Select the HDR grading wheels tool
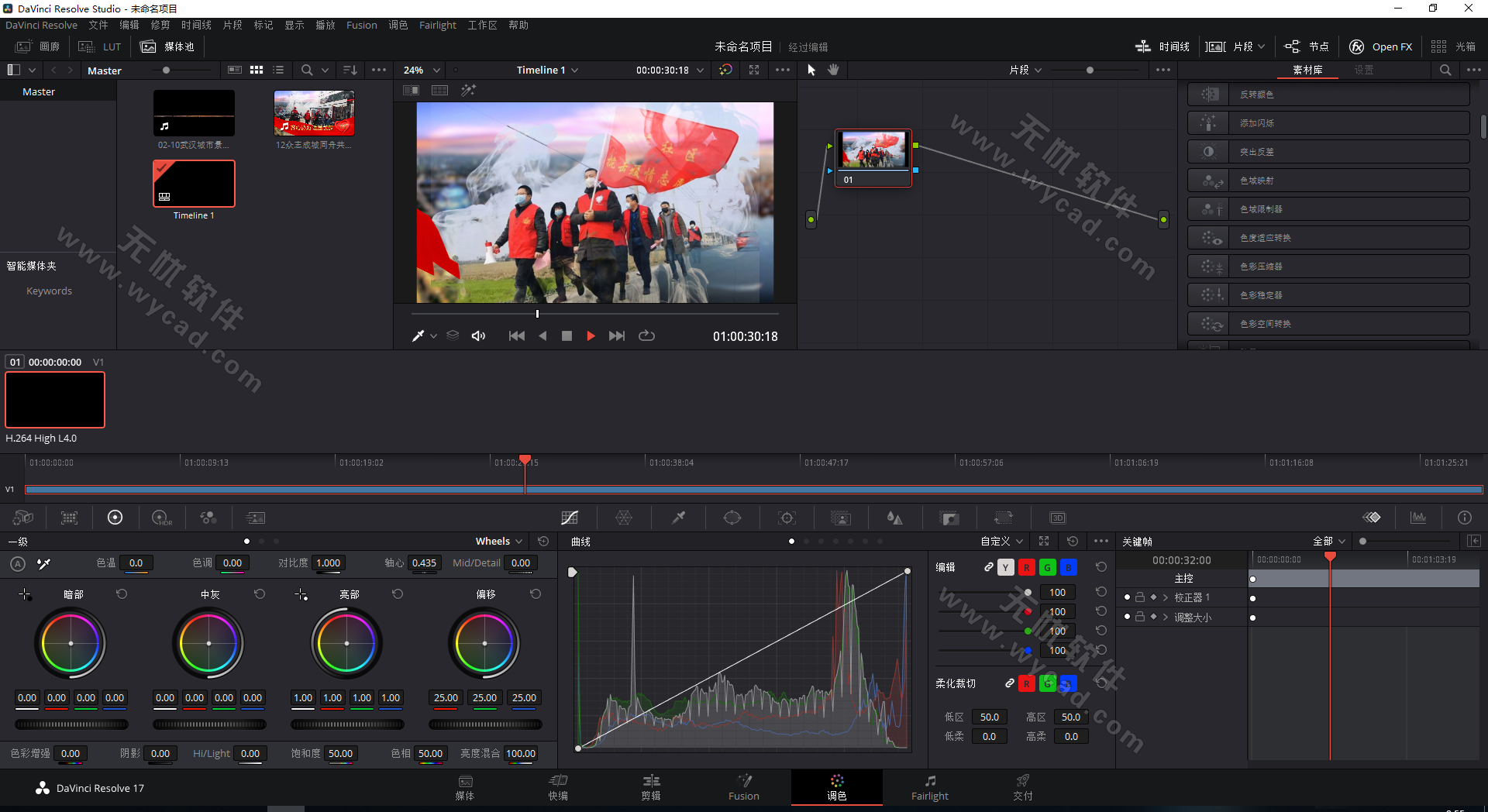 coord(160,517)
